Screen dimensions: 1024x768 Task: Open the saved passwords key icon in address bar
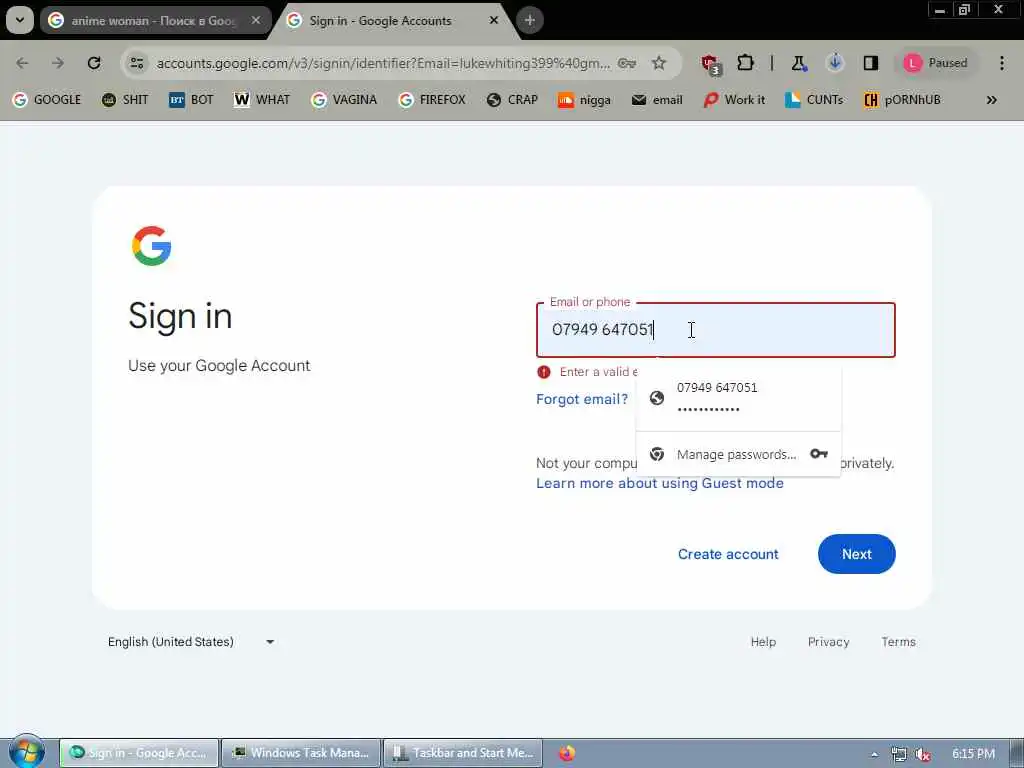627,63
